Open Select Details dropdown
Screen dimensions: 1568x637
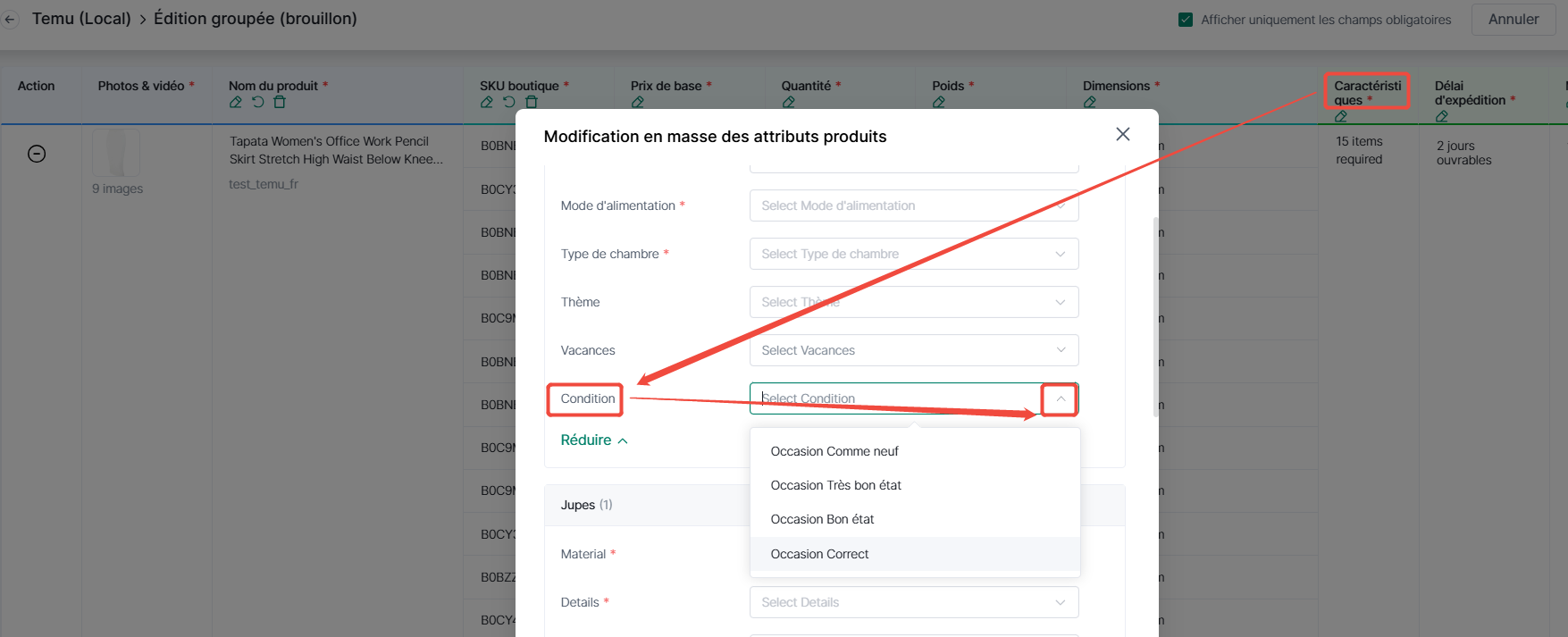(914, 602)
